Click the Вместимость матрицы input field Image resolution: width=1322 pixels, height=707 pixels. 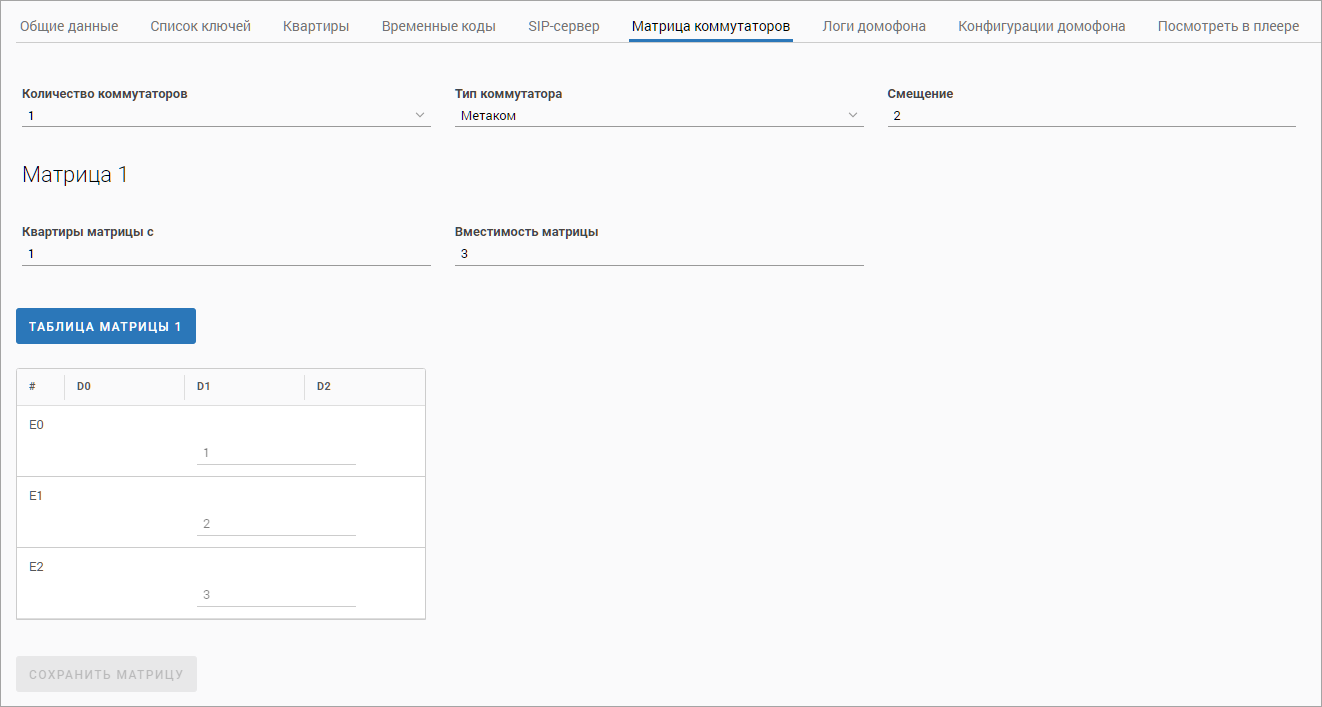coord(658,254)
